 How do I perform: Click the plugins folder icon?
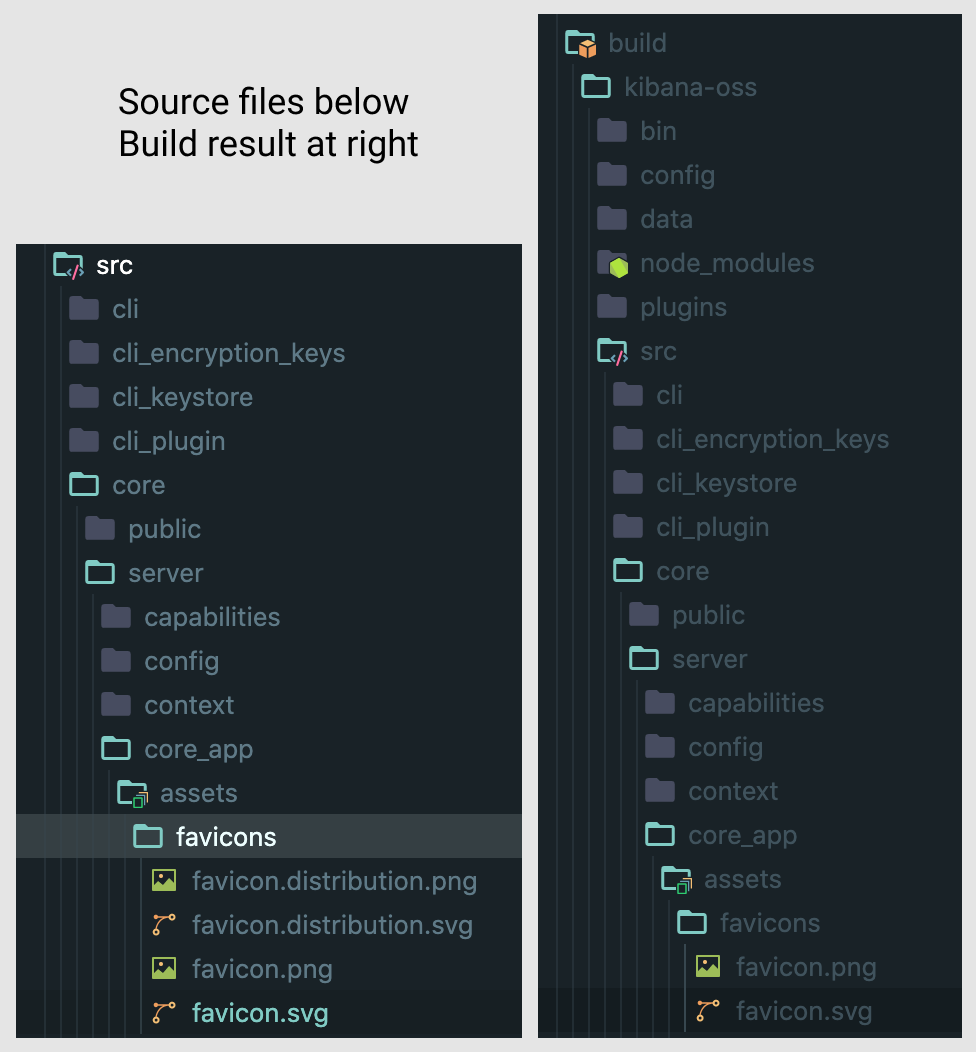612,307
